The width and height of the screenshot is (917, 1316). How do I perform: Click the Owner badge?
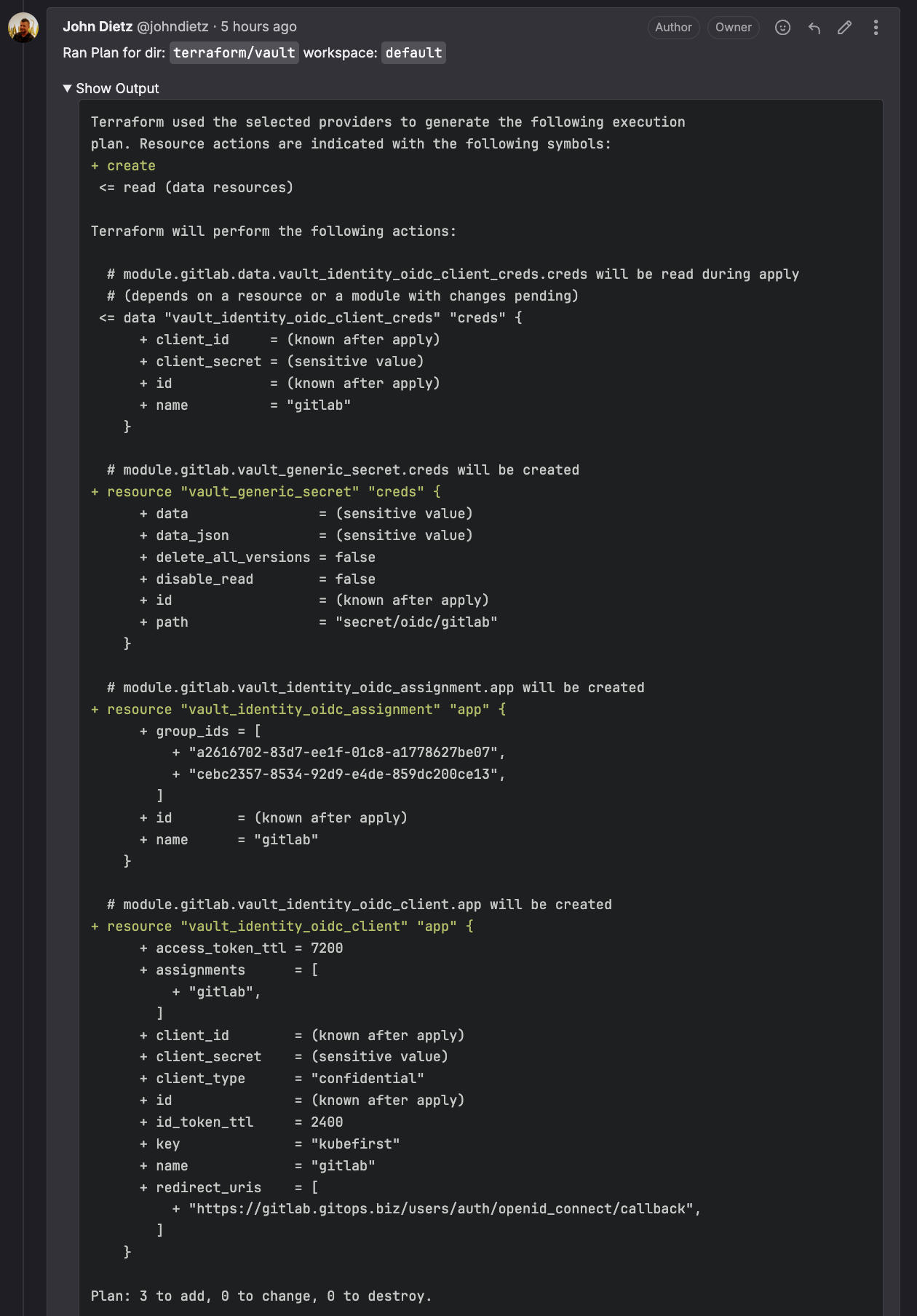coord(733,28)
